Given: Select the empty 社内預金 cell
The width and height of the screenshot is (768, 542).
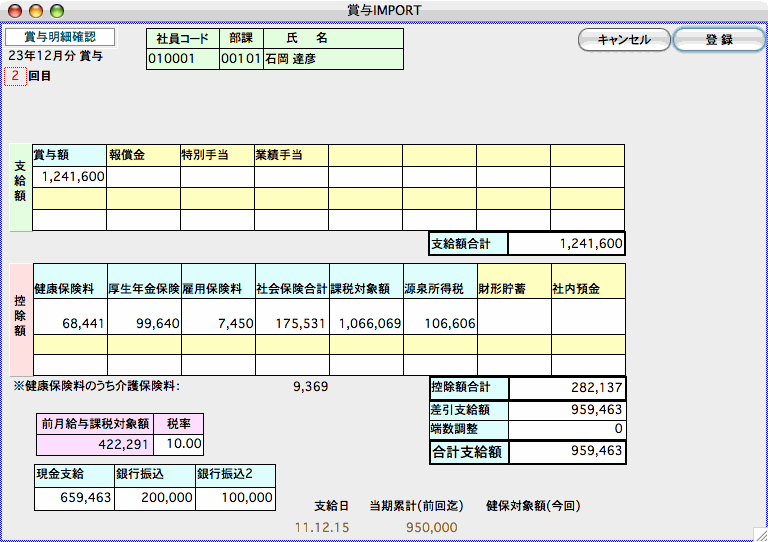Looking at the screenshot, I should tap(587, 323).
